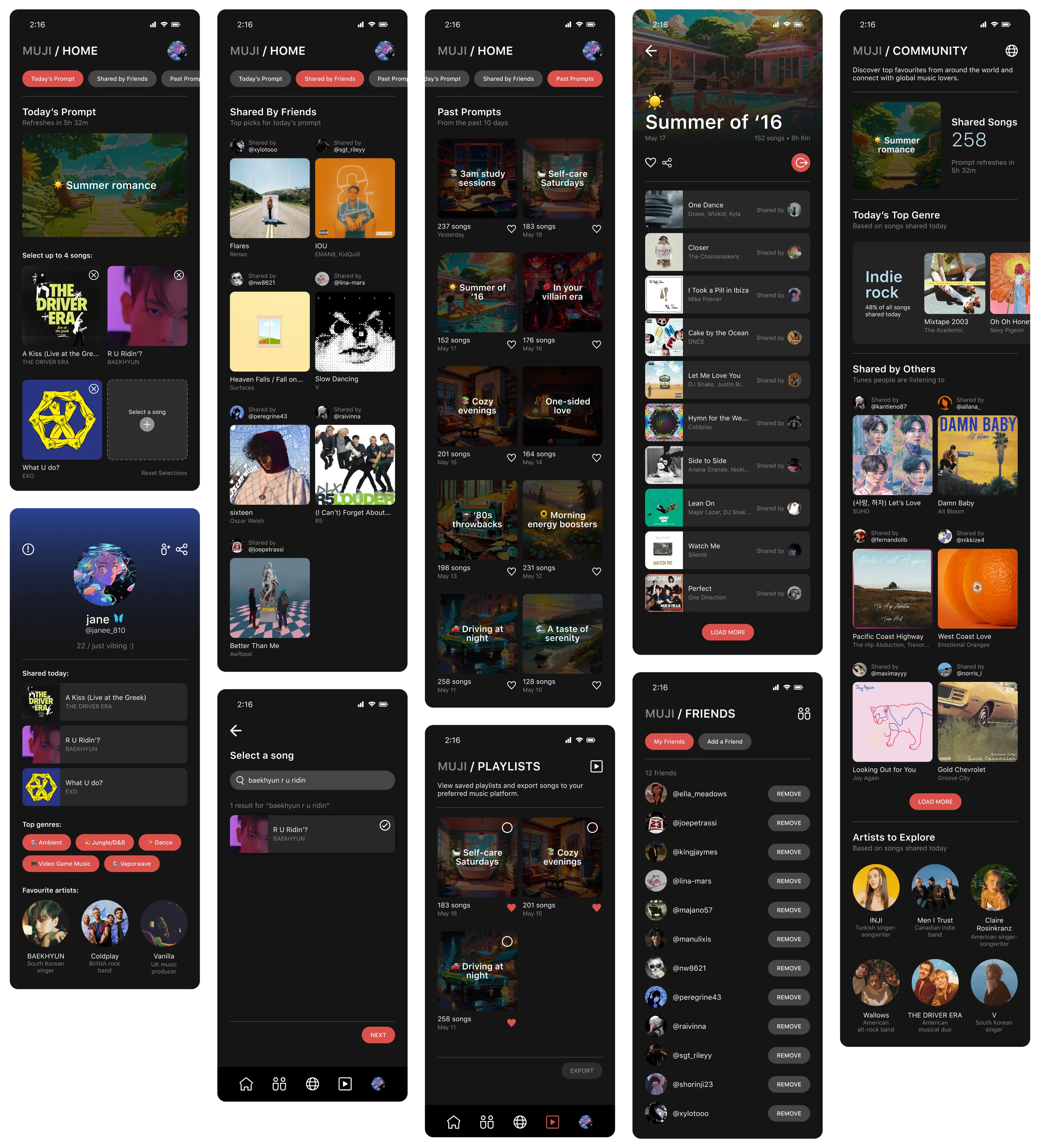Click the friends icon beside the FRIENDS title
The image size is (1040, 1148).
coord(804,714)
